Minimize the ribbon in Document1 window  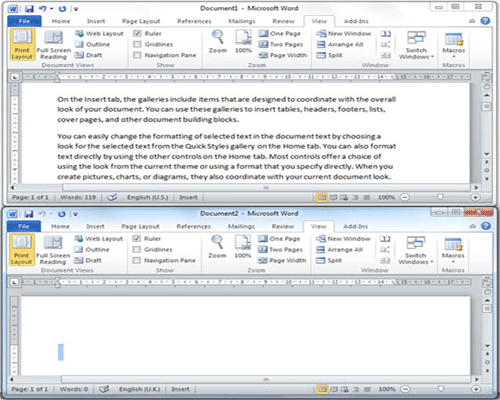[x=472, y=21]
